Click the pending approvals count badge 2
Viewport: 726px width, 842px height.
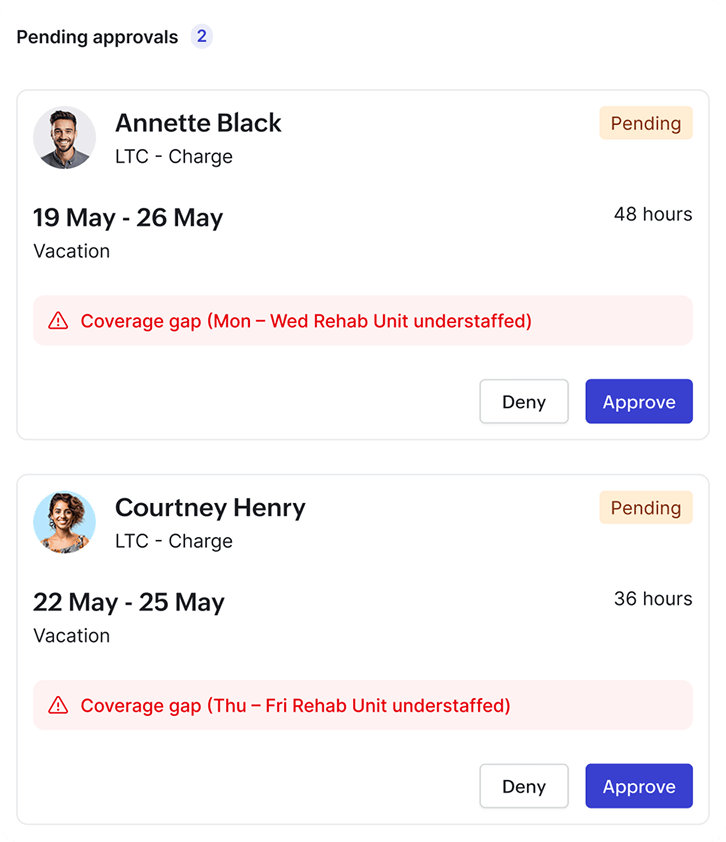202,37
